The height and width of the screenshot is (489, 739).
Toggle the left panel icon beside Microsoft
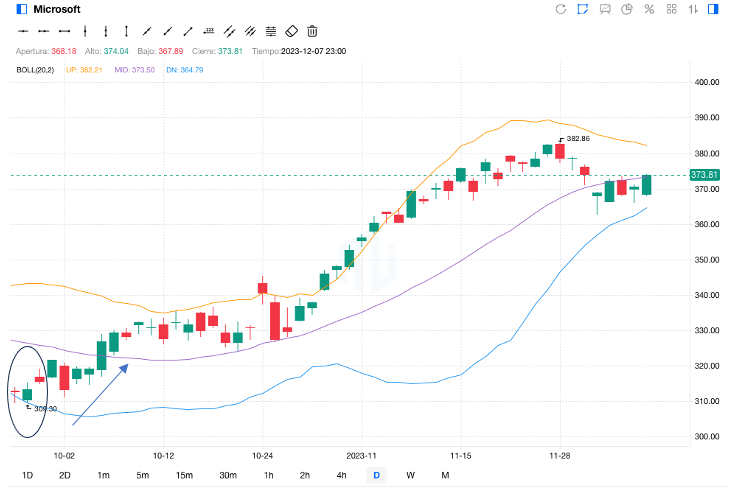pos(22,10)
